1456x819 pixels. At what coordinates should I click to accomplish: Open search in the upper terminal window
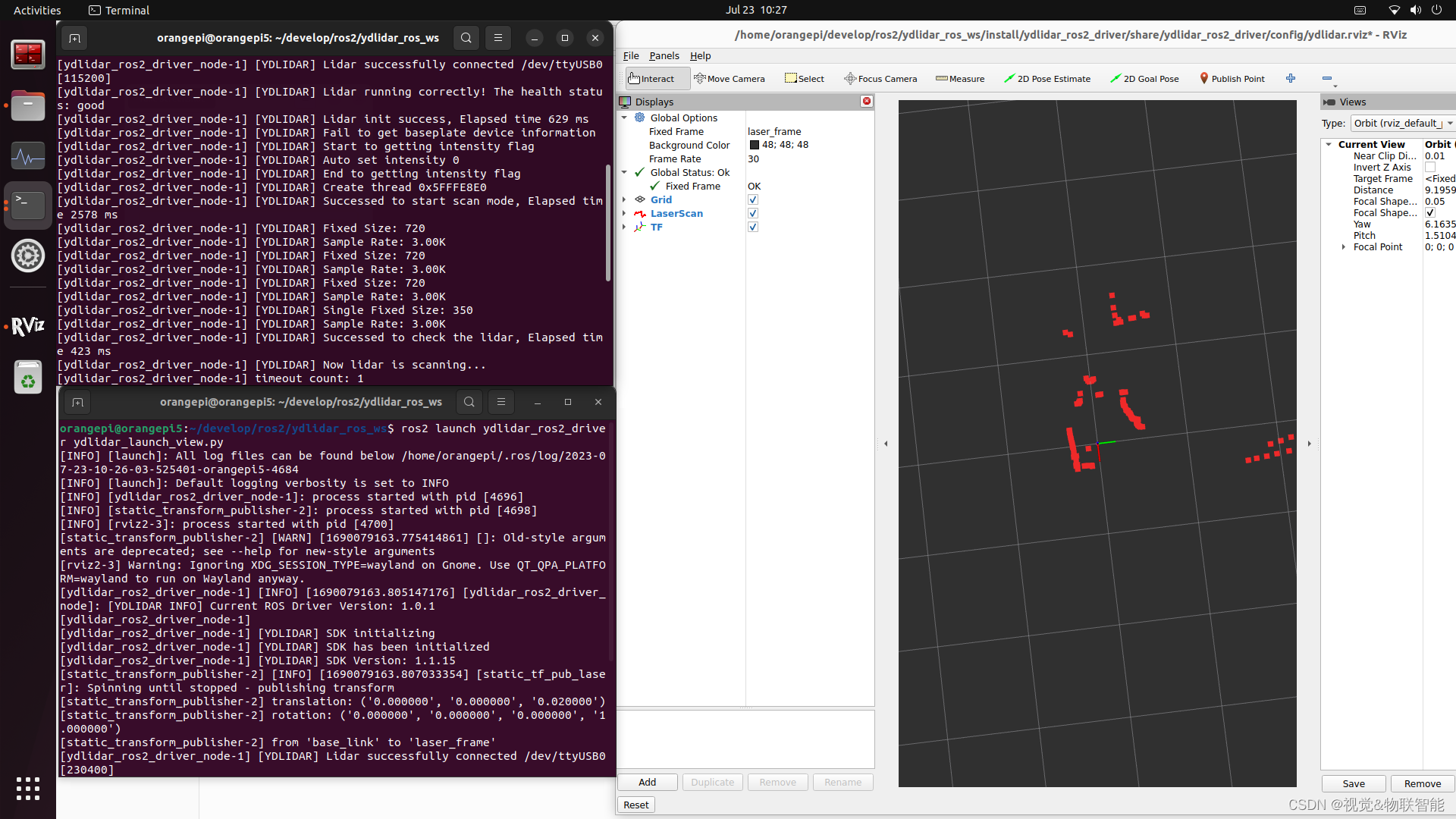point(466,38)
